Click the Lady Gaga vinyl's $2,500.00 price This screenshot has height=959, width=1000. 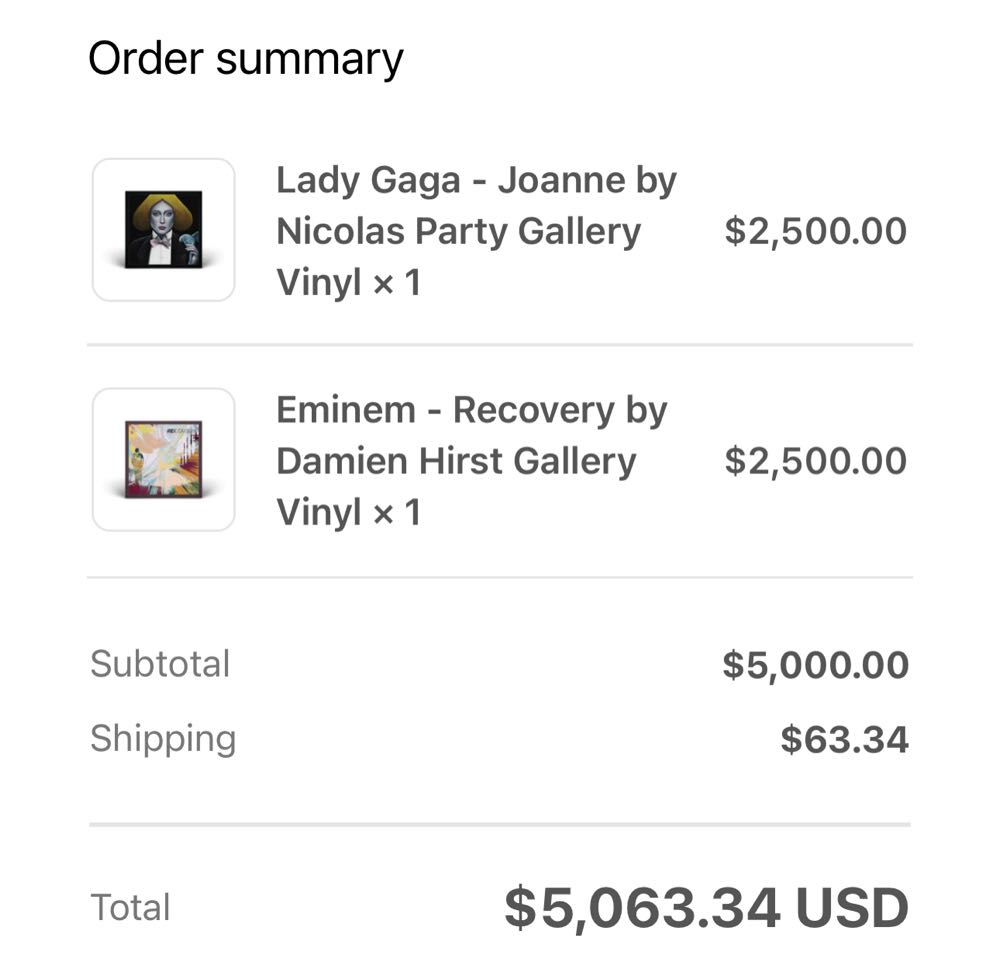(x=815, y=231)
